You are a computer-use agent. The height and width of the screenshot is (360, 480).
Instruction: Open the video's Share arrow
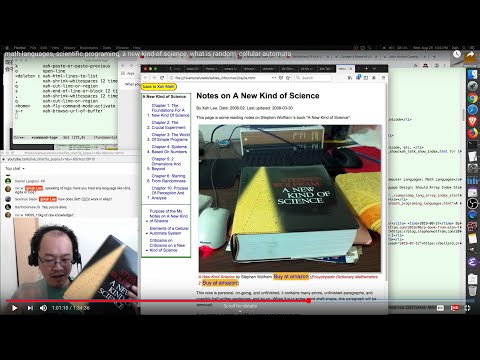coord(470,54)
